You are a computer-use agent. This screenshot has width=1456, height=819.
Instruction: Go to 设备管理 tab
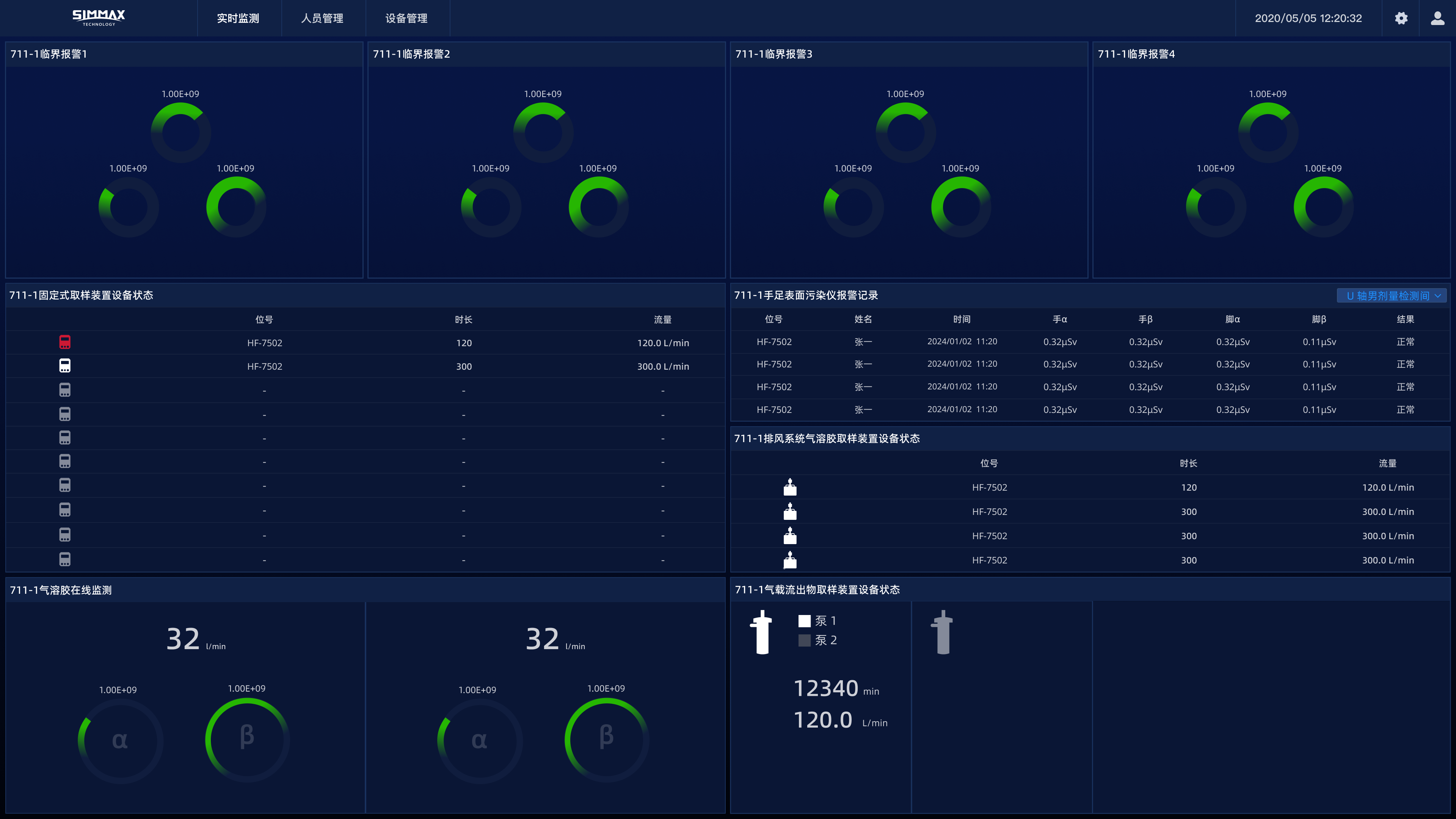pos(406,18)
